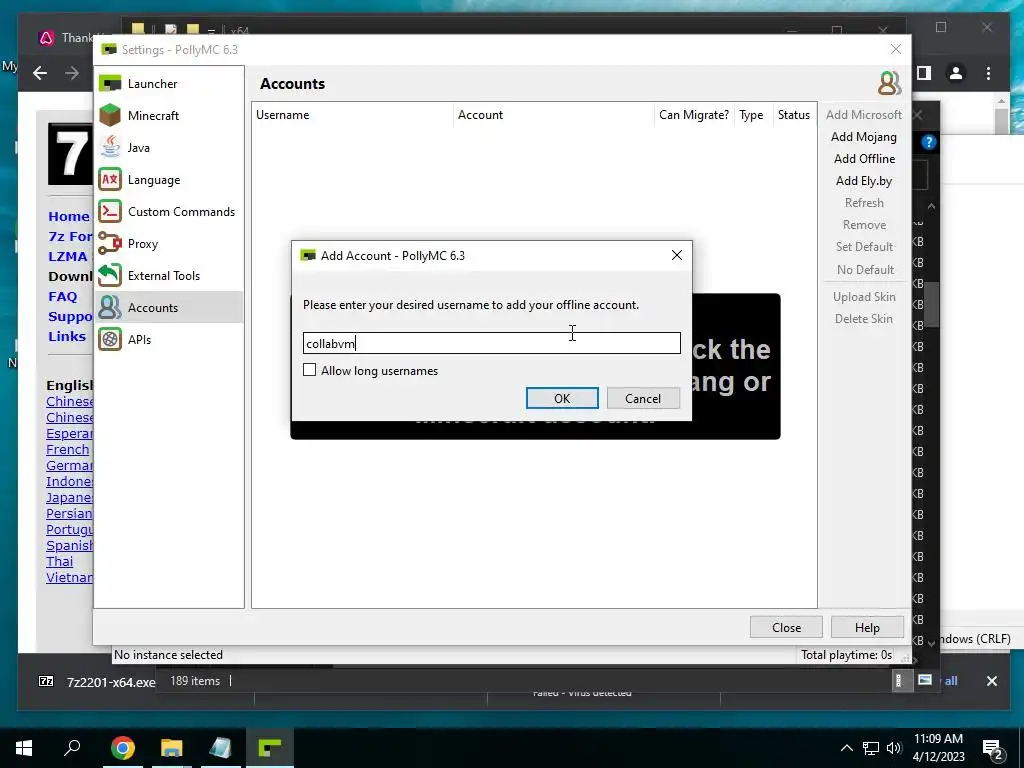This screenshot has width=1024, height=768.
Task: Open the Links link on 7-Zip page
Action: [x=67, y=336]
